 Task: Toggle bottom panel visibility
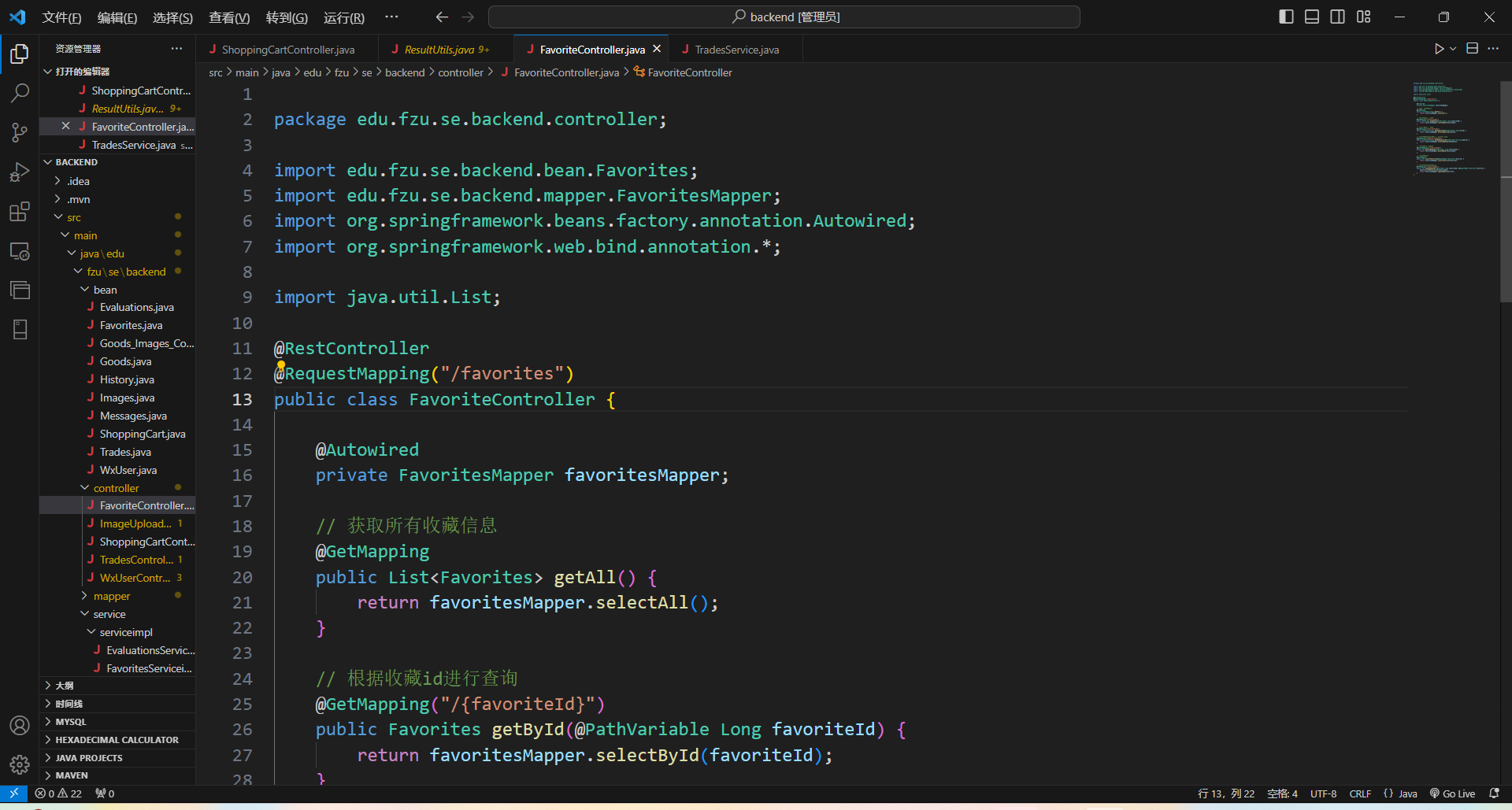(x=1312, y=17)
